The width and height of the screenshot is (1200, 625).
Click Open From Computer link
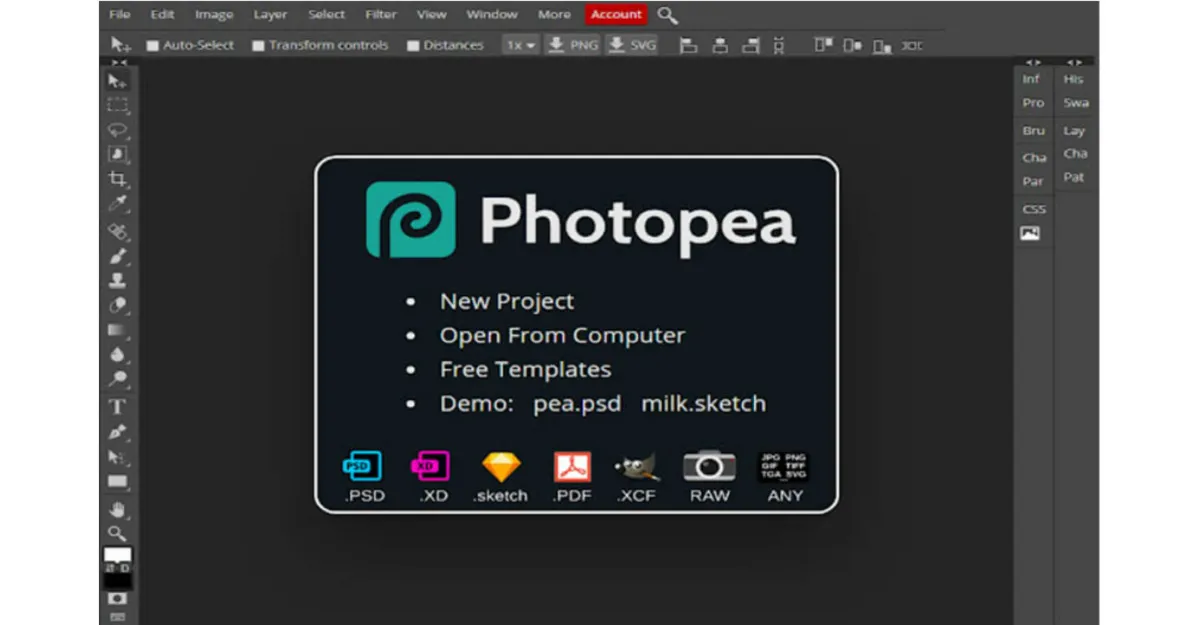coord(562,336)
